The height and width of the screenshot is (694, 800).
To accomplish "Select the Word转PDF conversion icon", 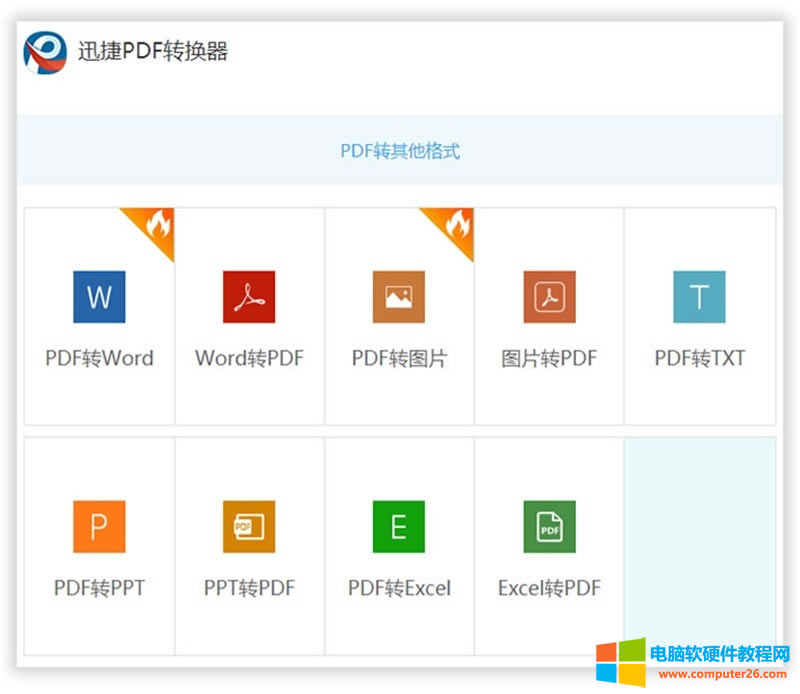I will [248, 297].
